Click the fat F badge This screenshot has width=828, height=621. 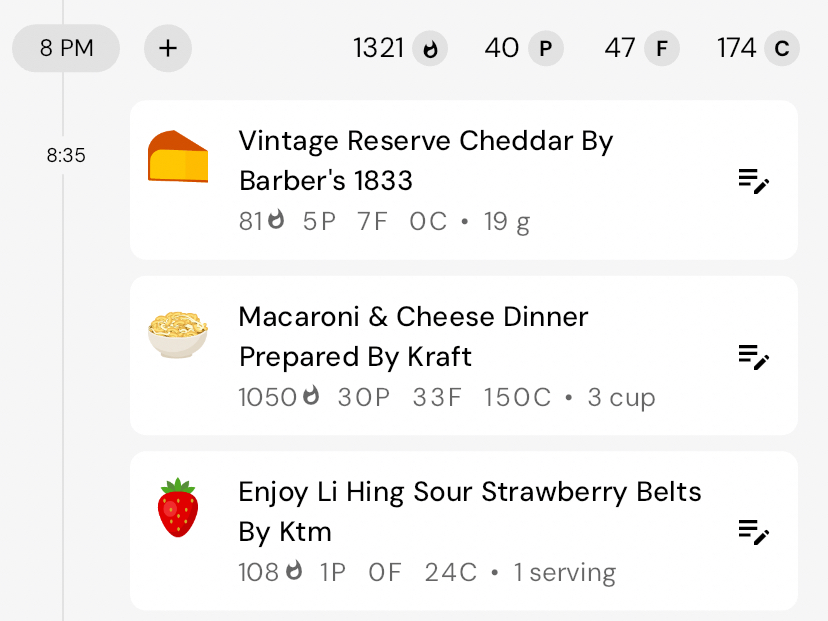click(x=660, y=48)
